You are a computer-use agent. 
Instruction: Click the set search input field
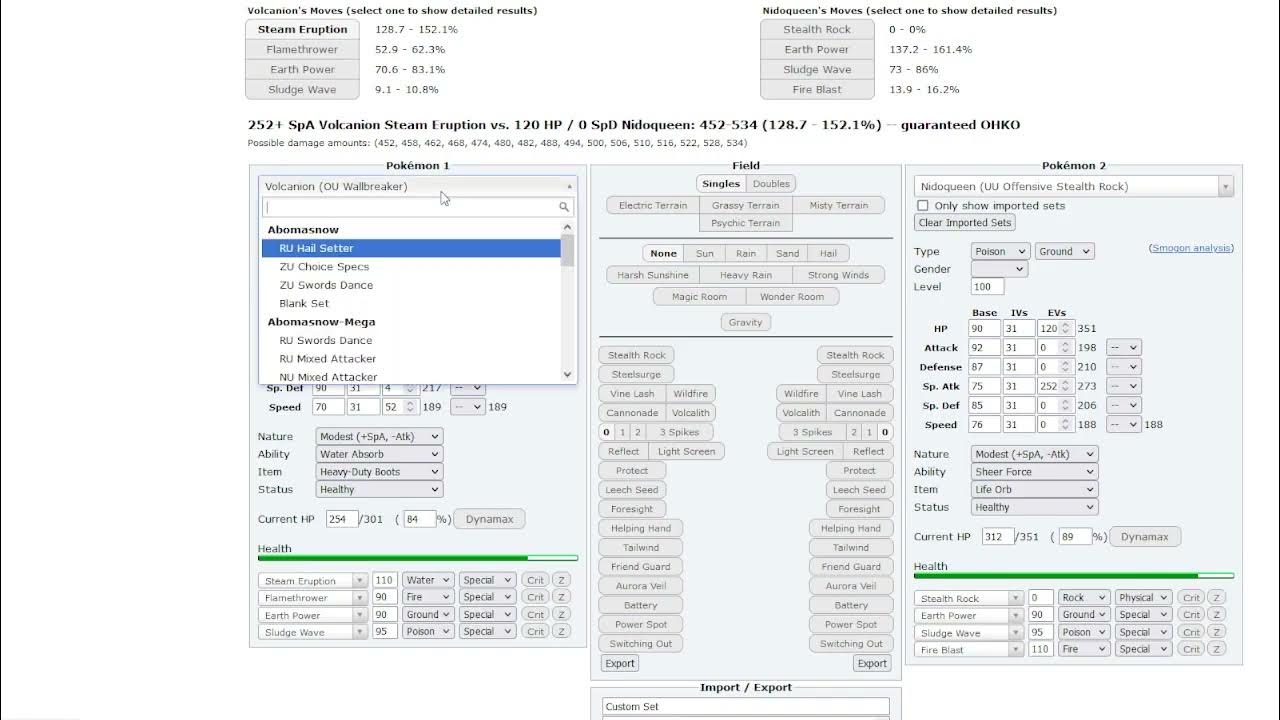click(x=418, y=207)
